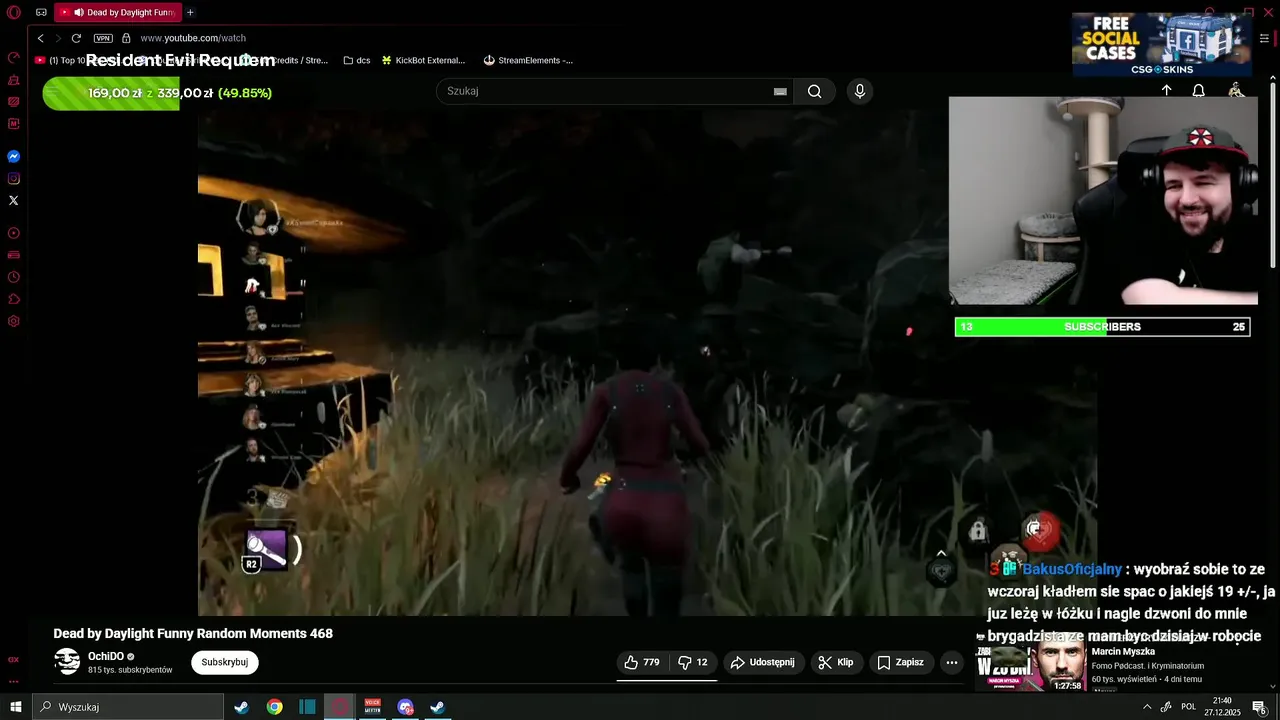
Task: Open YouTube account avatar menu
Action: point(1236,90)
